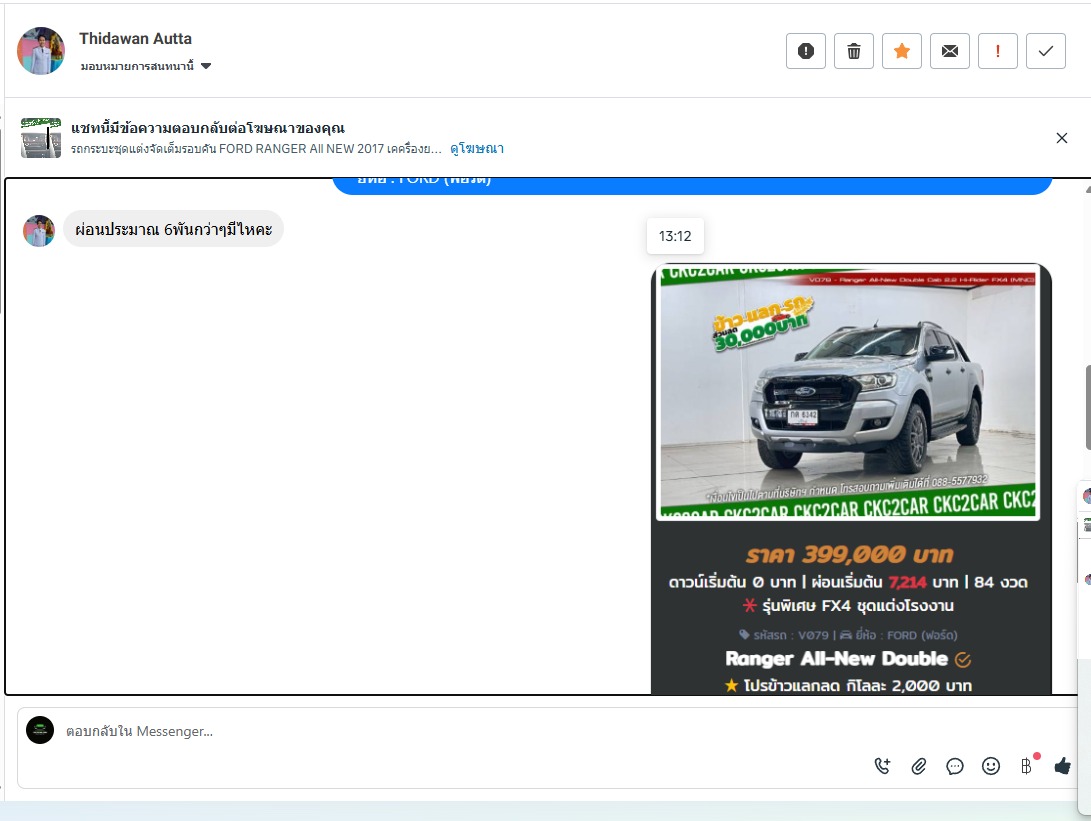Open ad thumbnail in banner
The width and height of the screenshot is (1091, 821).
41,138
